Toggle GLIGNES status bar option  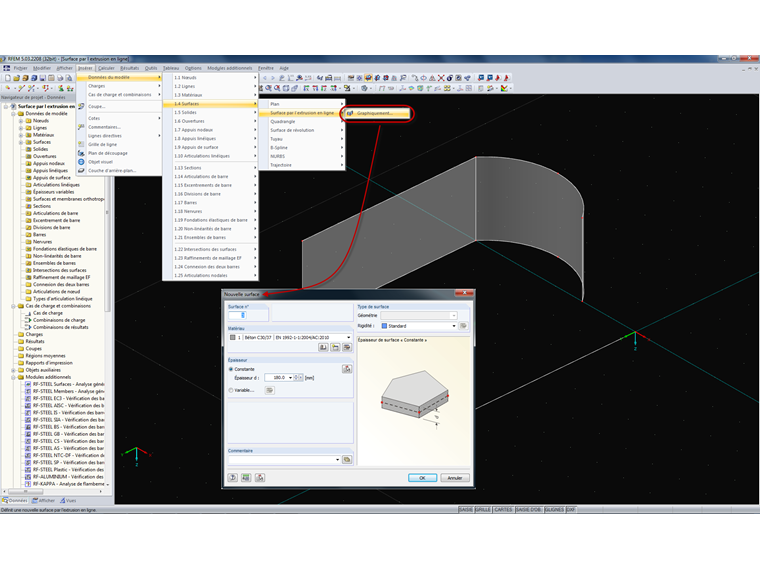click(x=554, y=509)
